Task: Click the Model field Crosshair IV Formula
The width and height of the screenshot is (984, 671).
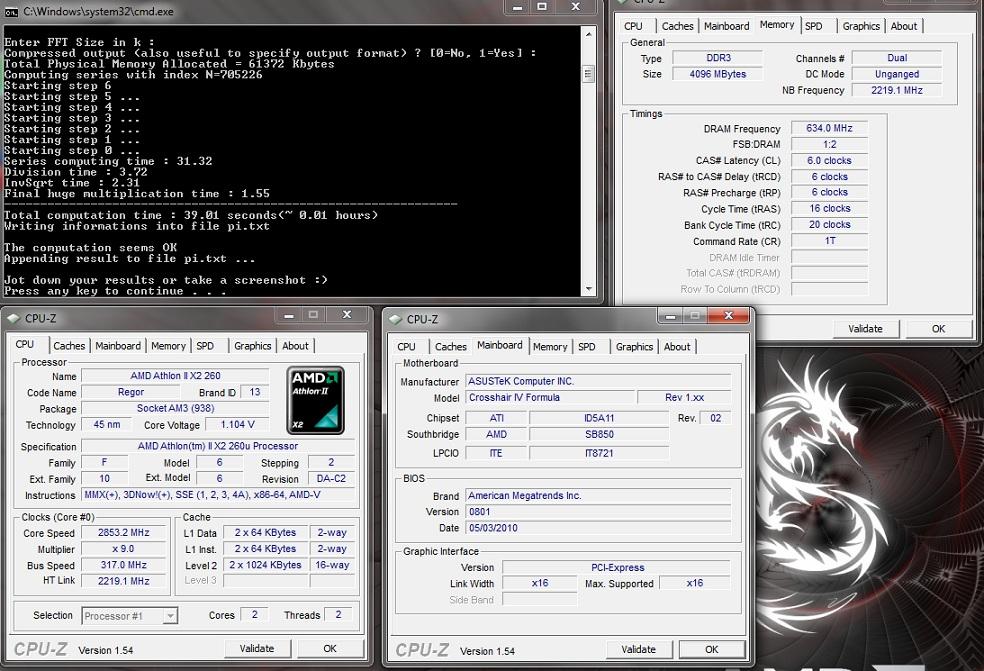Action: click(x=550, y=397)
